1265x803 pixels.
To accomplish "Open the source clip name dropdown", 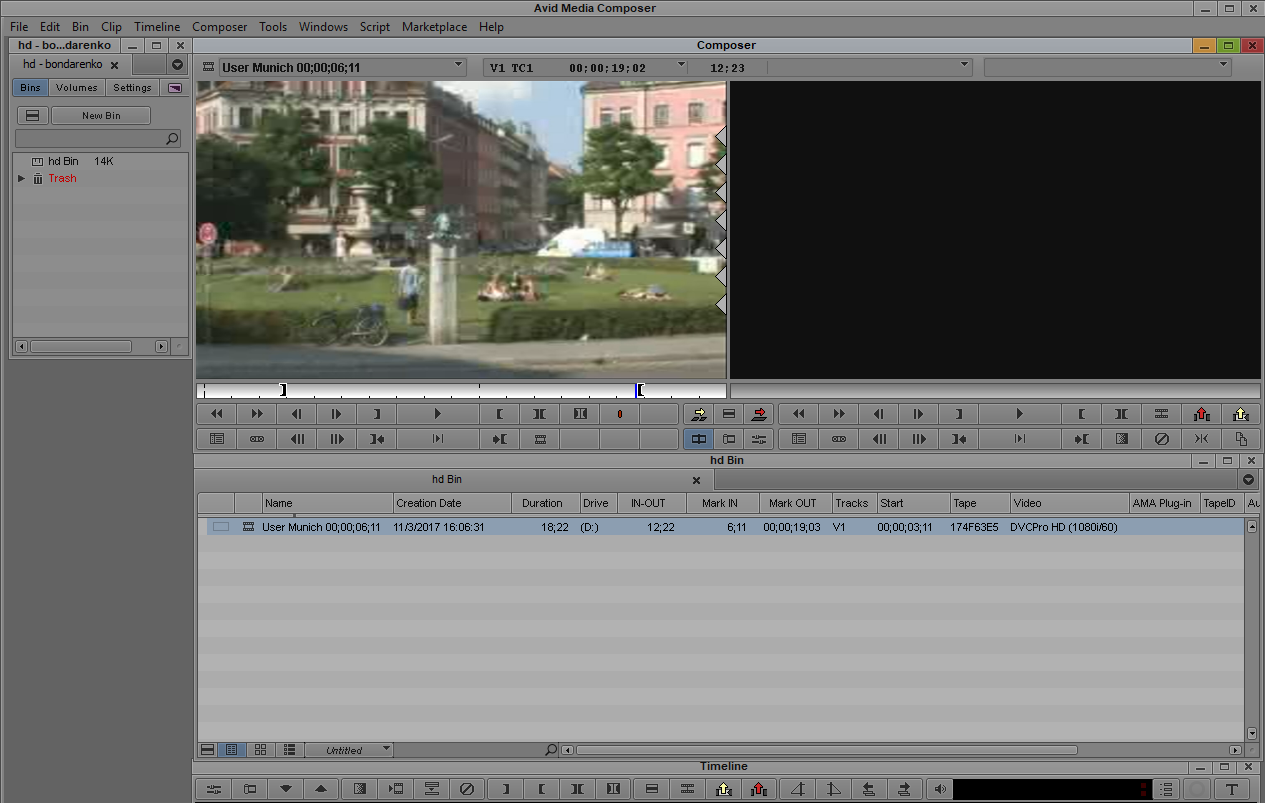I will 459,65.
